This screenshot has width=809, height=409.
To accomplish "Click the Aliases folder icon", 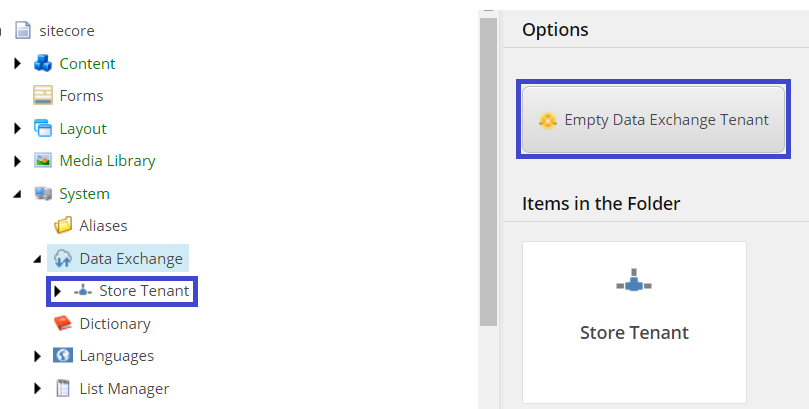I will 63,225.
